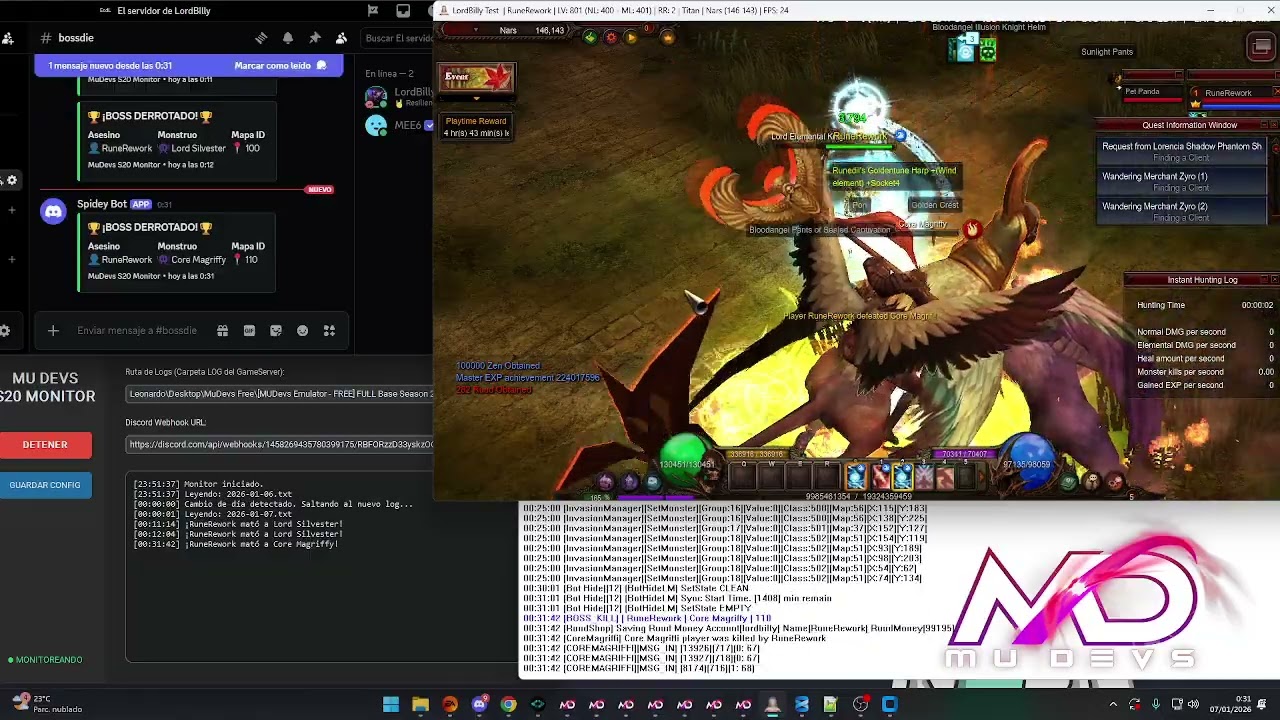Edit GameServer log path field
Screen dimensions: 1280x720
280,394
